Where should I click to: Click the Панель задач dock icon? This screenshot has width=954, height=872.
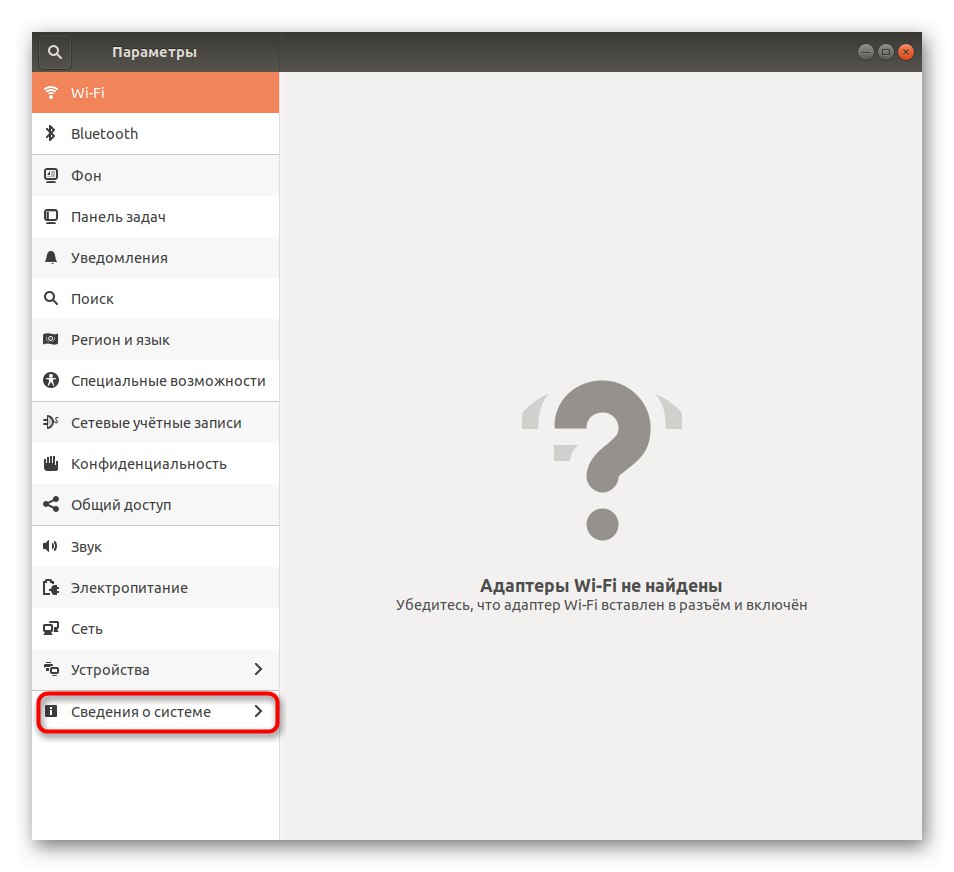pos(51,216)
